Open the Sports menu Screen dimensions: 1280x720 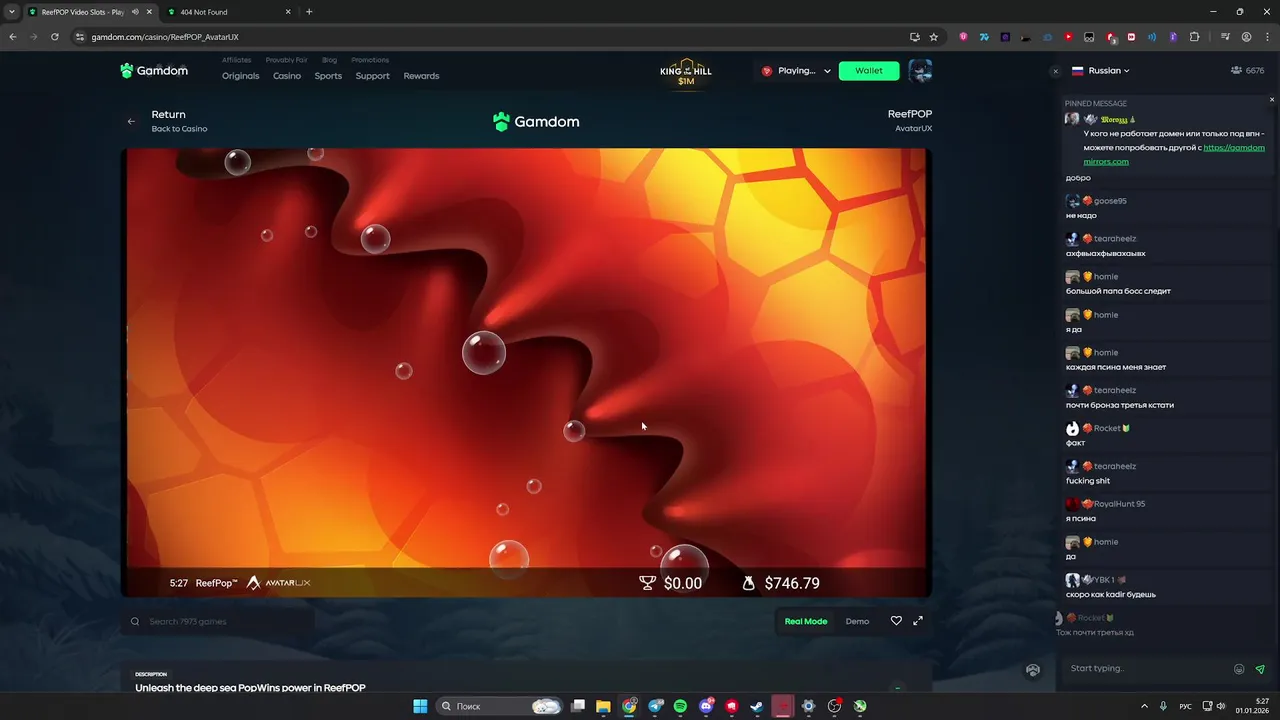click(x=328, y=76)
